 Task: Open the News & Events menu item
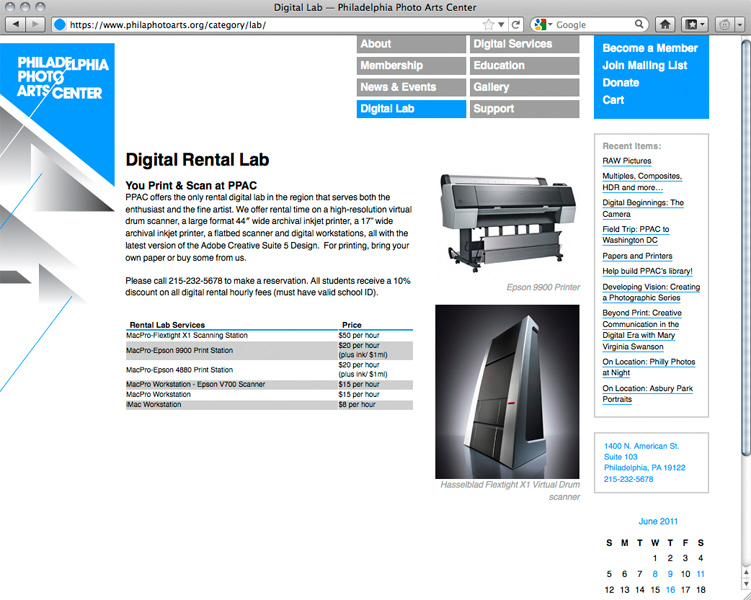click(x=411, y=87)
